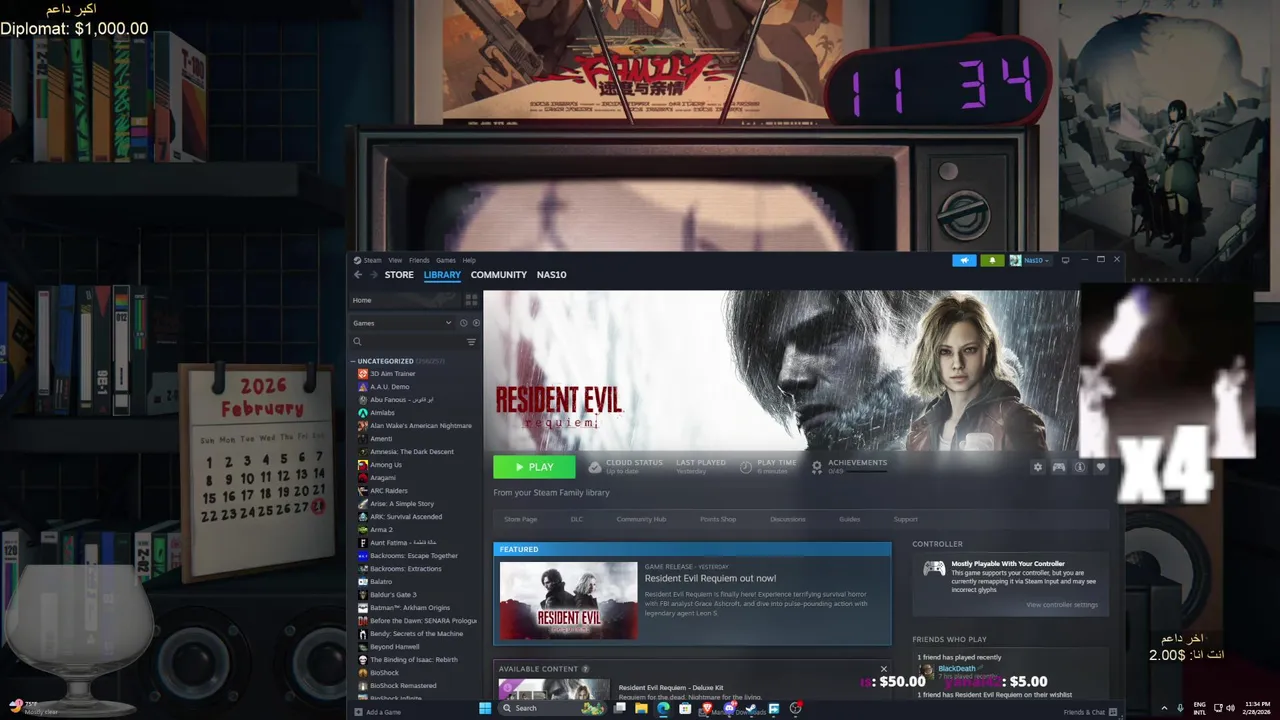The height and width of the screenshot is (720, 1280).
Task: Switch library to grid collections view
Action: tap(471, 300)
